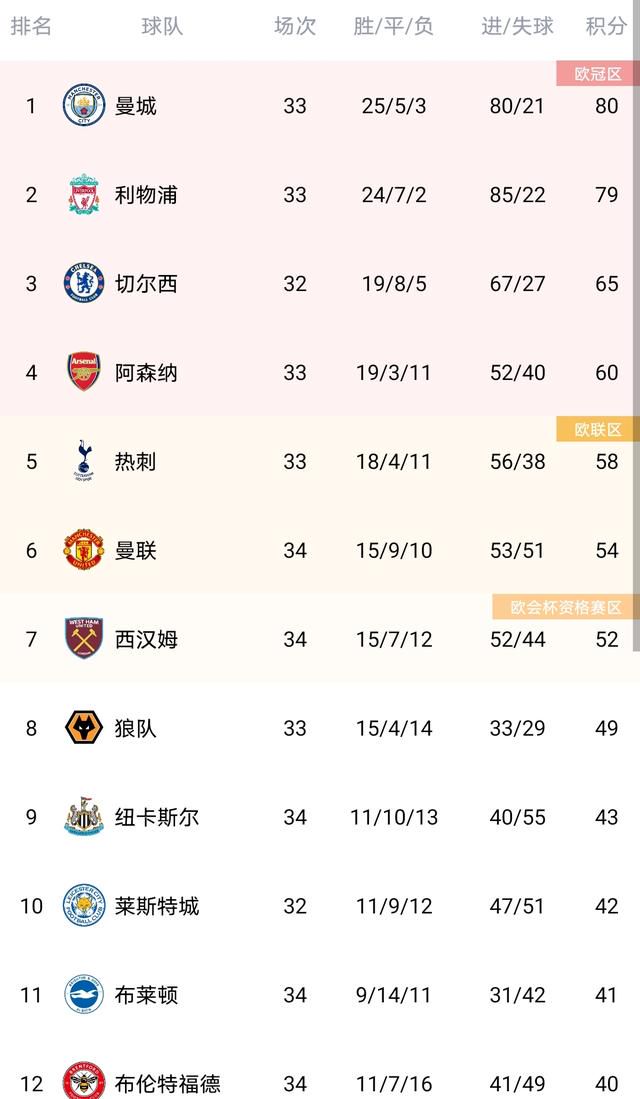
Task: Tap the 欧会杯资格赛区 zone tag
Action: pos(566,607)
